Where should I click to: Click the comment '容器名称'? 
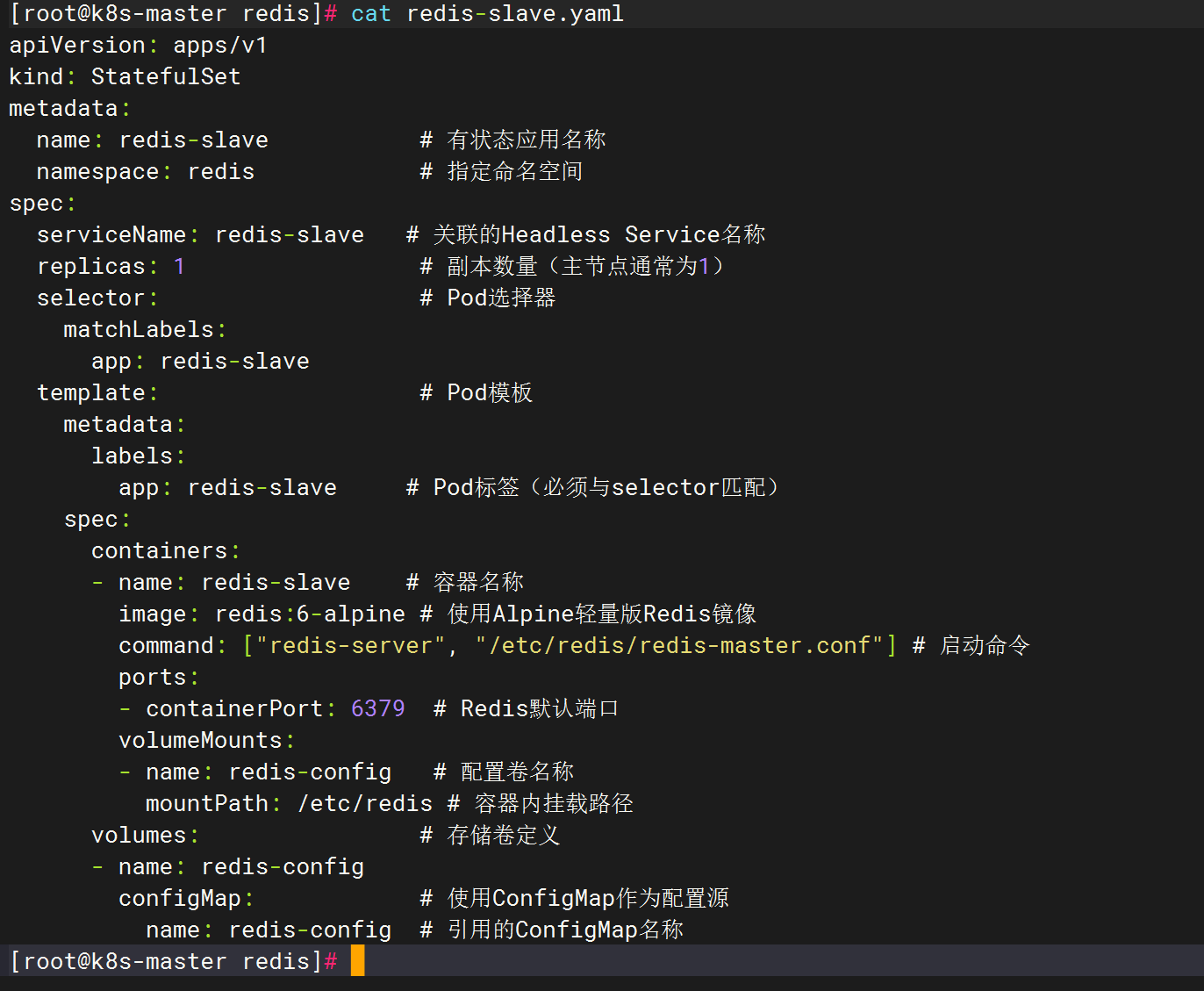[478, 583]
